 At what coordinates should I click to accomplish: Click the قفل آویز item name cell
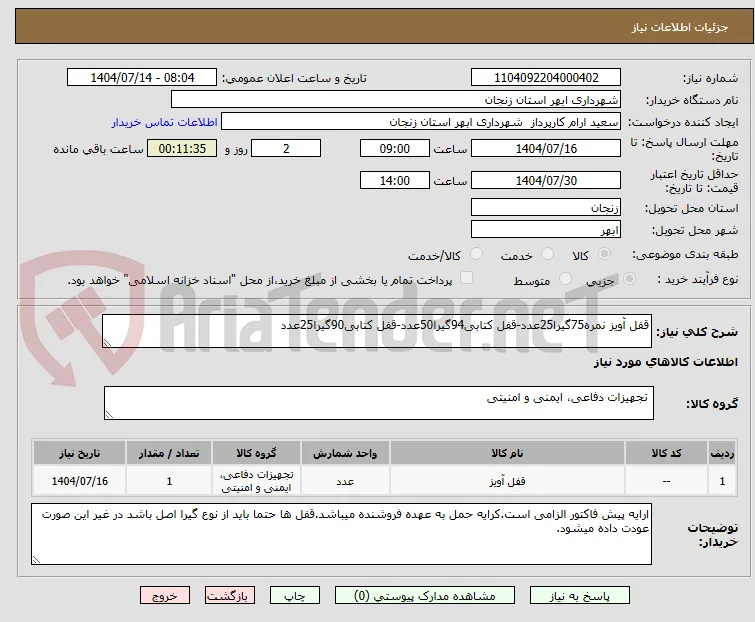(507, 481)
